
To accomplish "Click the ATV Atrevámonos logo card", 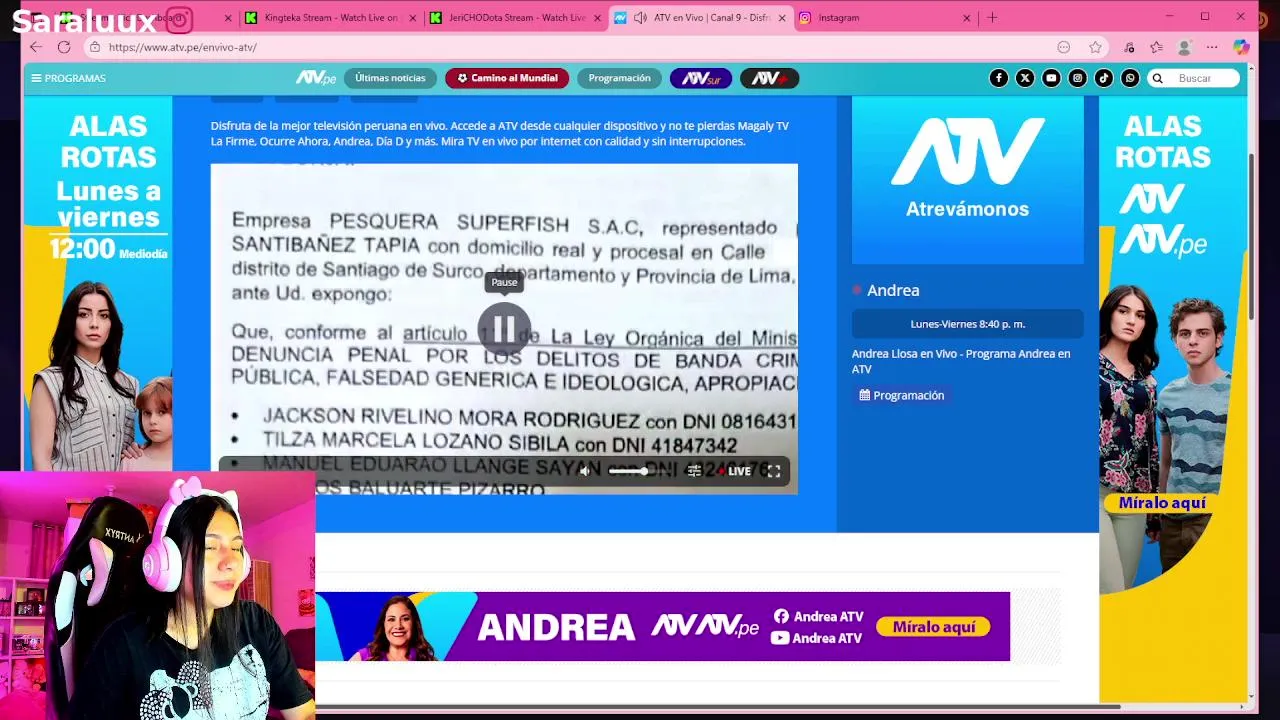I will tap(967, 180).
